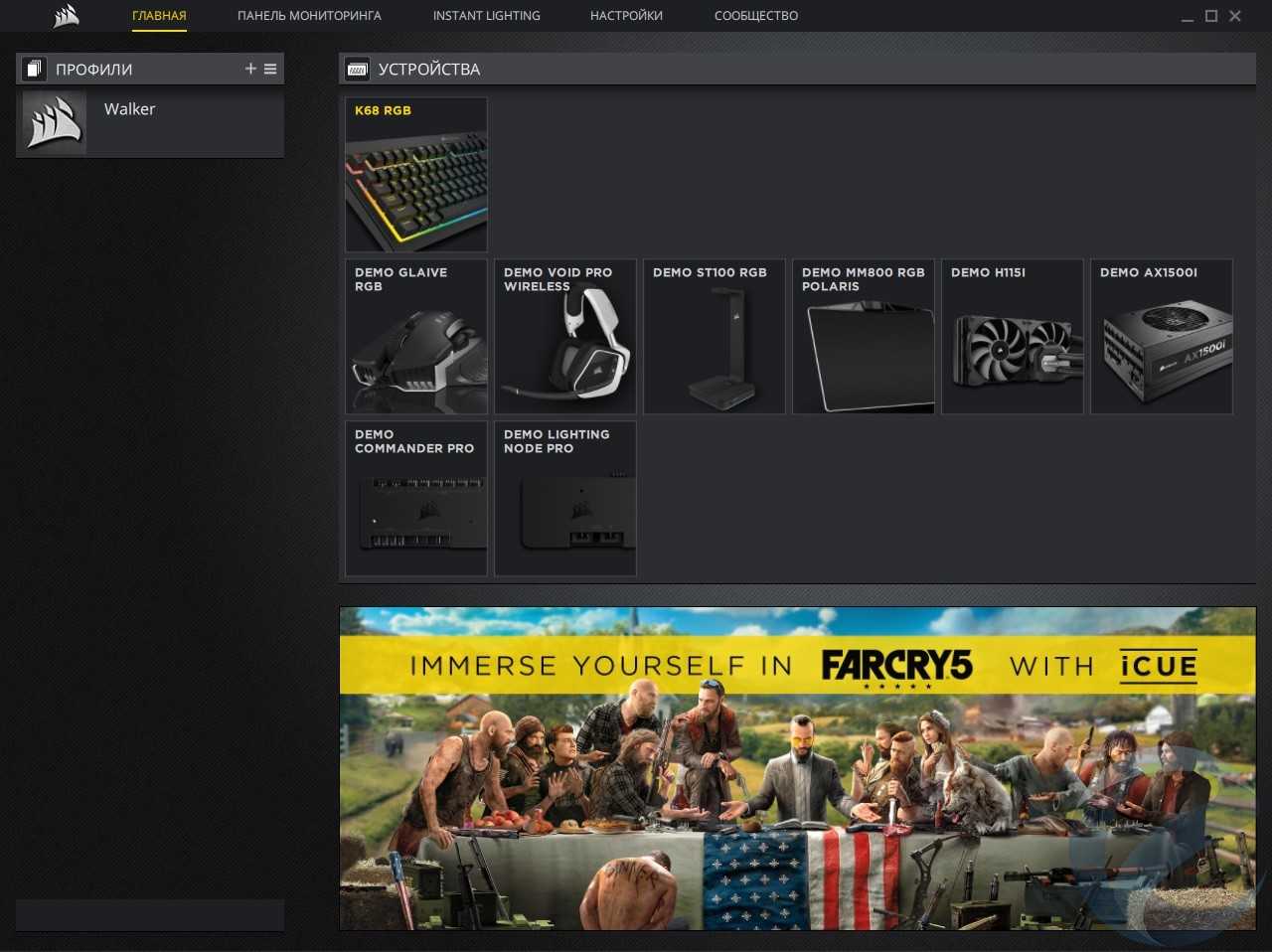Click the Corsair sails logo in top bar

pyautogui.click(x=66, y=16)
